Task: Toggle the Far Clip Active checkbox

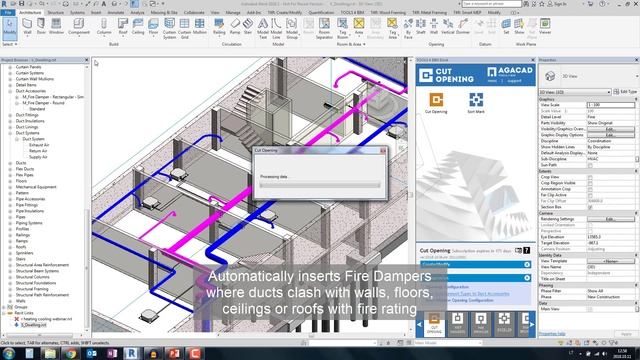Action: pyautogui.click(x=590, y=195)
